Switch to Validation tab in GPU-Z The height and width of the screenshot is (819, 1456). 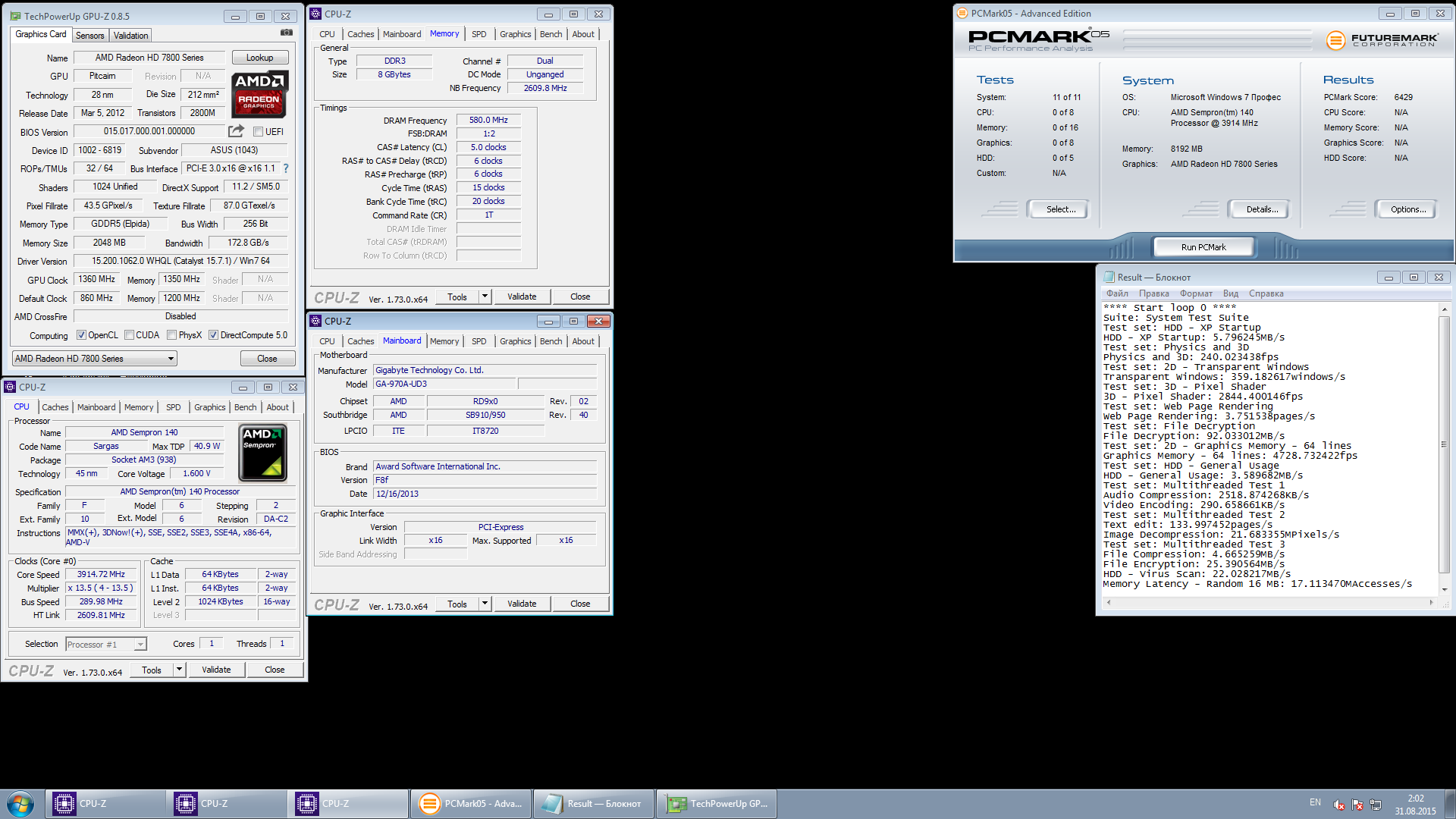tap(130, 36)
